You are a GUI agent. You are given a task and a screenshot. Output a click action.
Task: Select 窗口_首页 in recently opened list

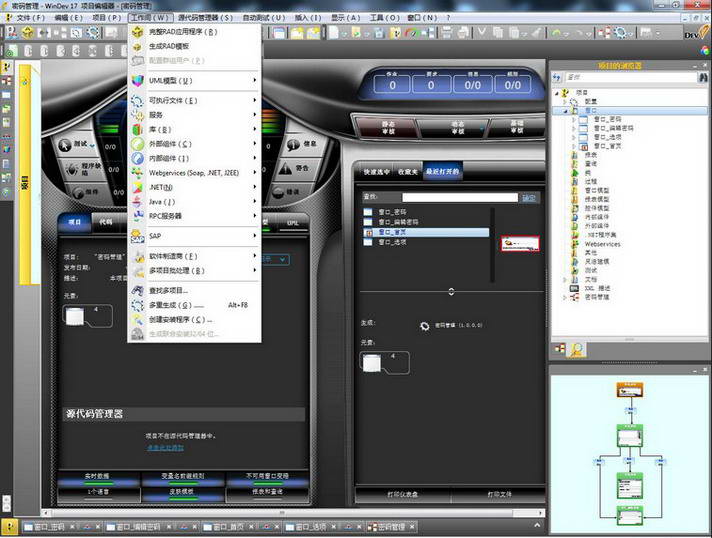coord(392,232)
